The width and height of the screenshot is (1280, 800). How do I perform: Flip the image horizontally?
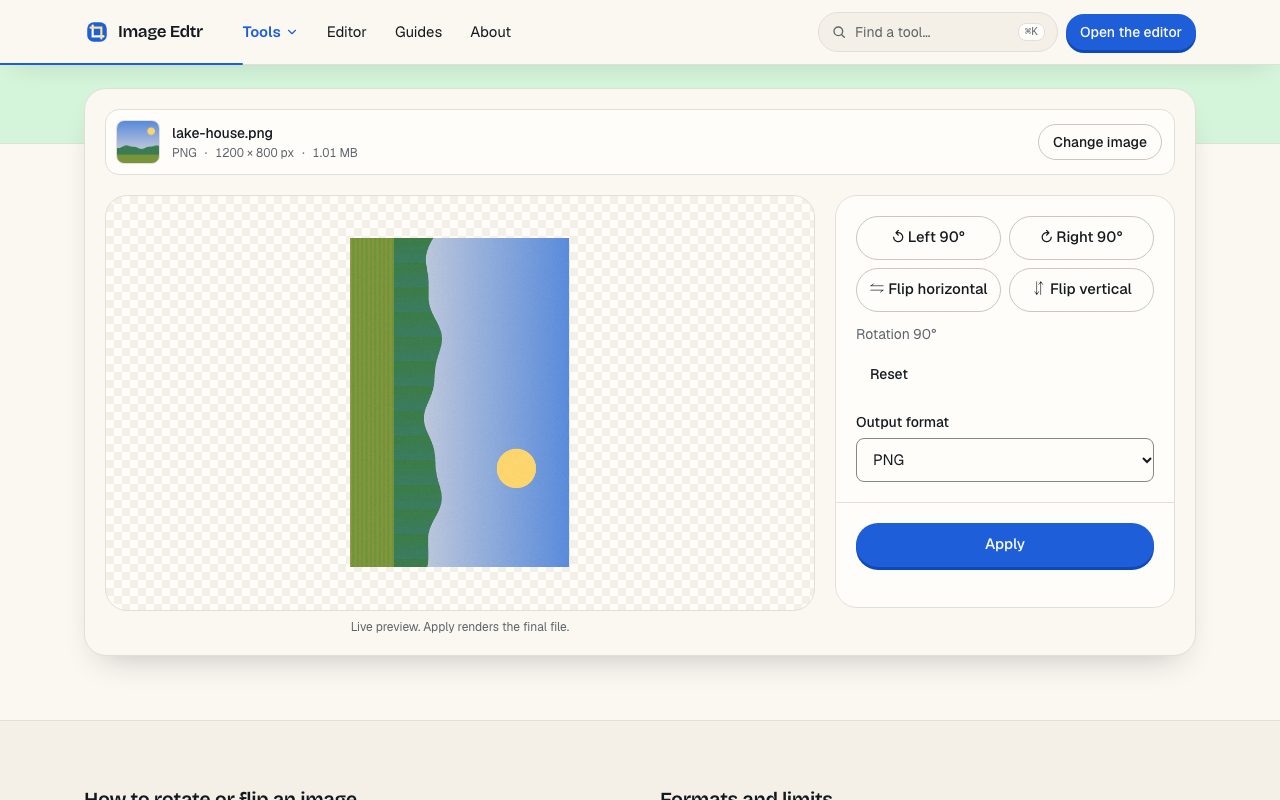[928, 290]
